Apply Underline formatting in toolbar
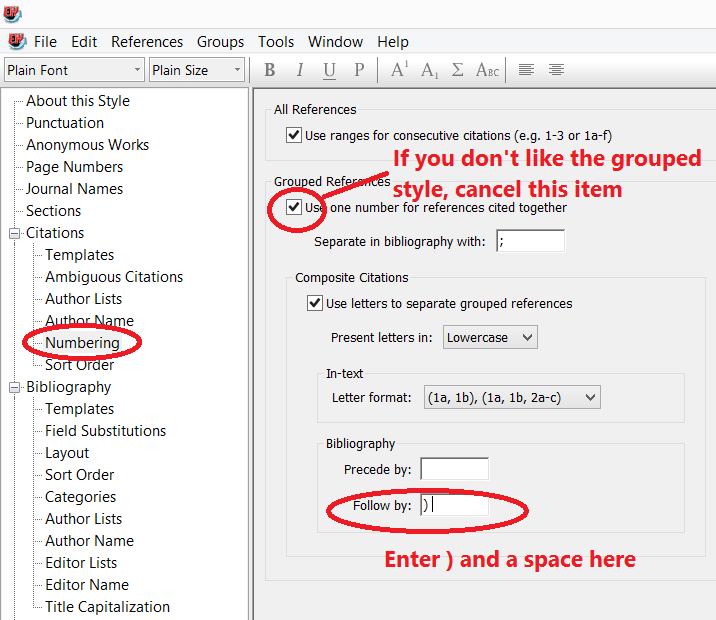Image resolution: width=716 pixels, height=620 pixels. (329, 70)
